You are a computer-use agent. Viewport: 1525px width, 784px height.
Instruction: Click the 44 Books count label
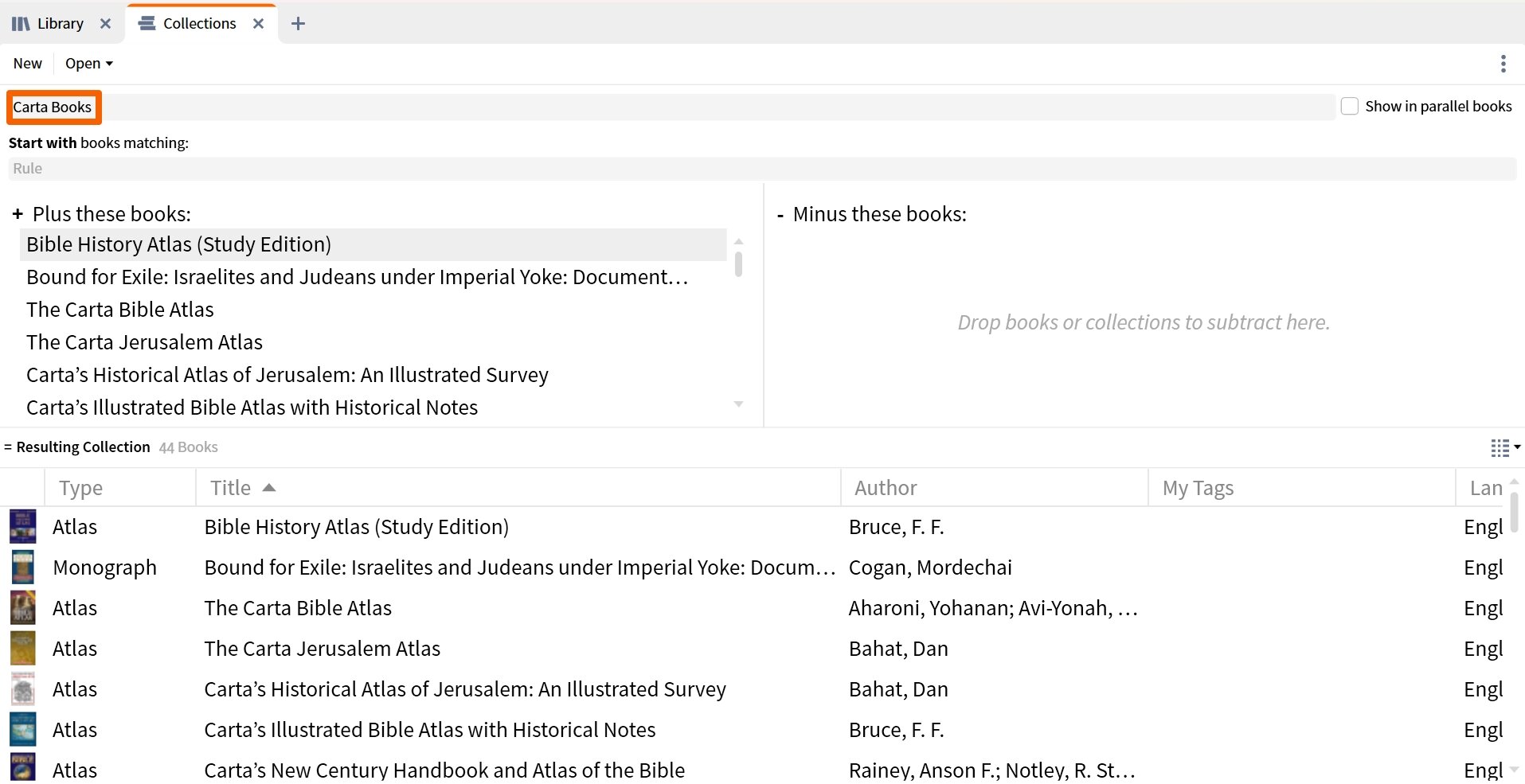coord(188,447)
